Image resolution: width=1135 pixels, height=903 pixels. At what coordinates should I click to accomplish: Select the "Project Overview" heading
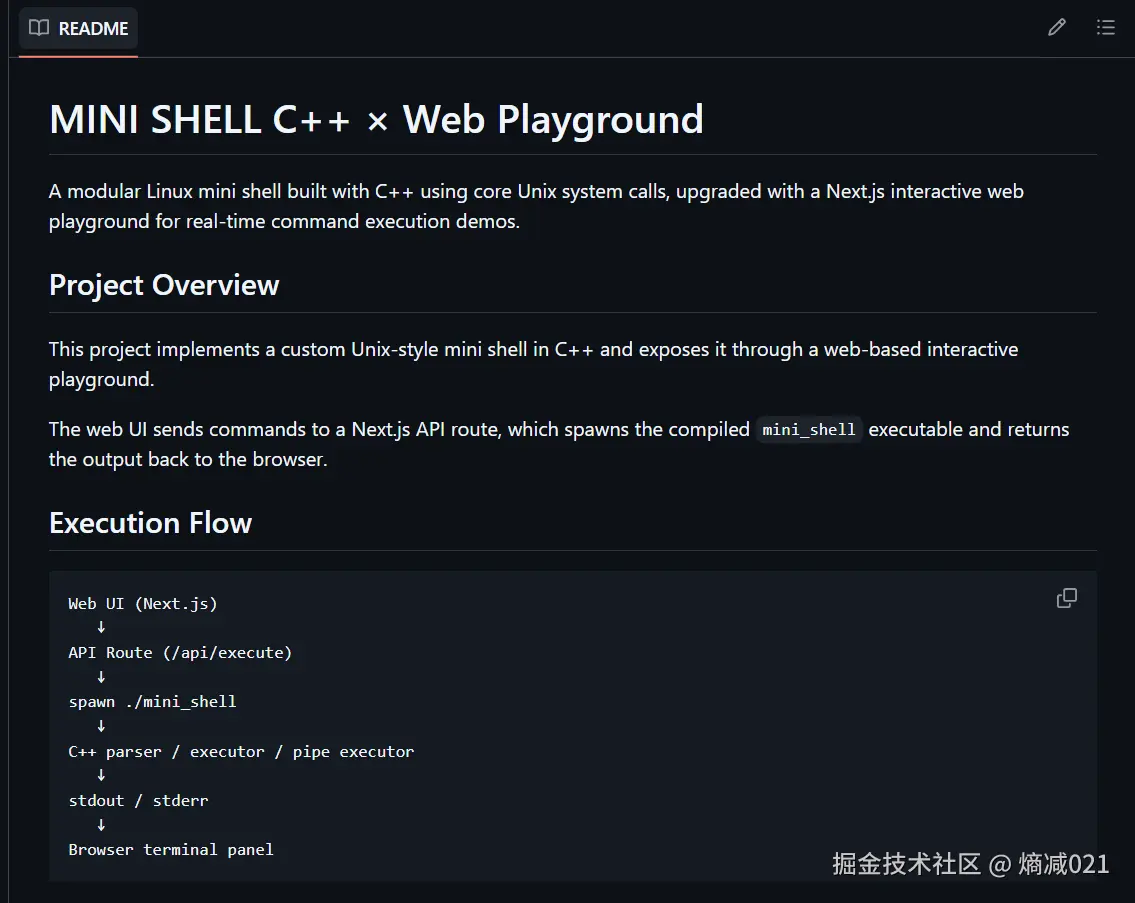tap(164, 285)
